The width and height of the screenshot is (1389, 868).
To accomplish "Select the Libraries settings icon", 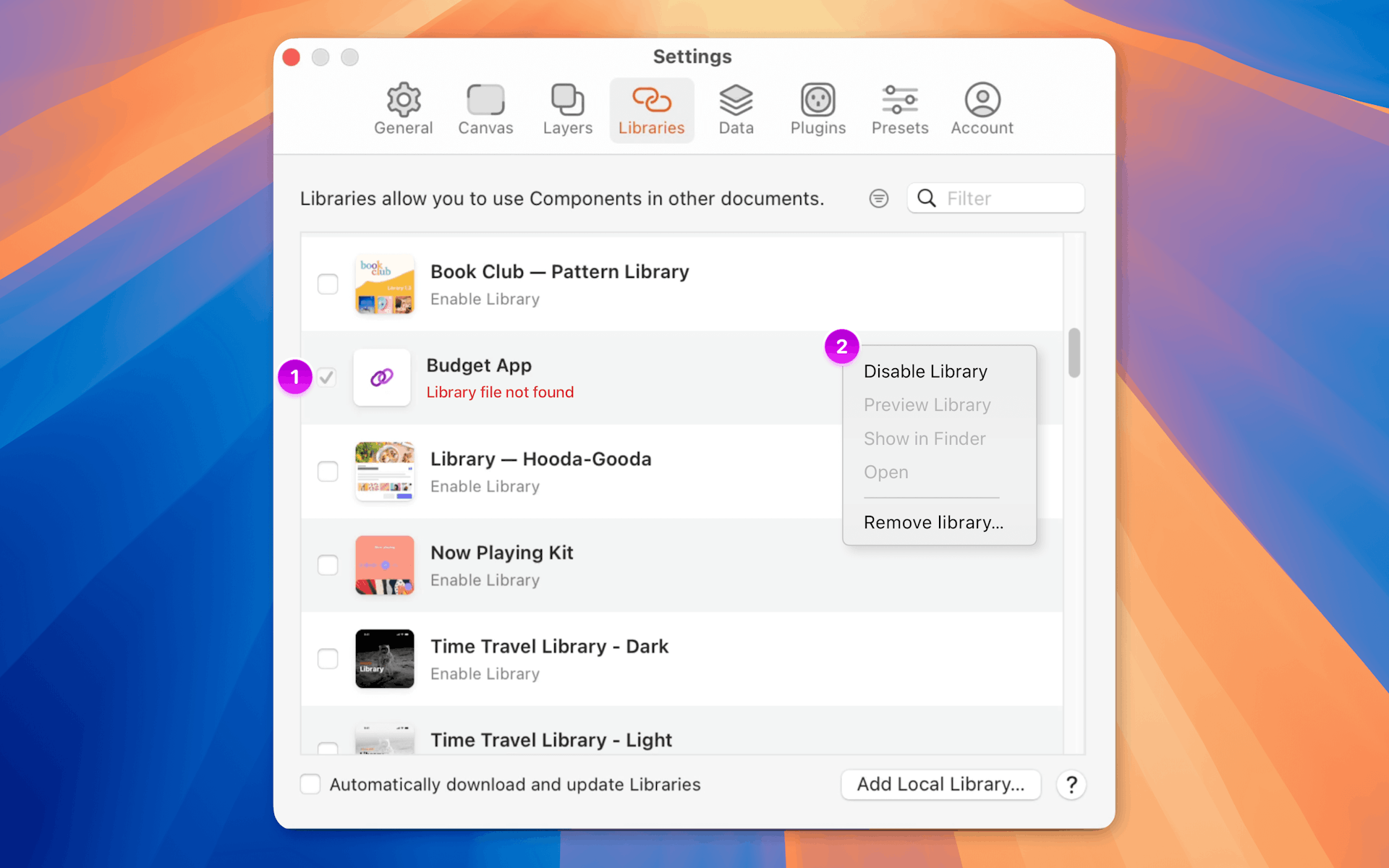I will pyautogui.click(x=651, y=109).
